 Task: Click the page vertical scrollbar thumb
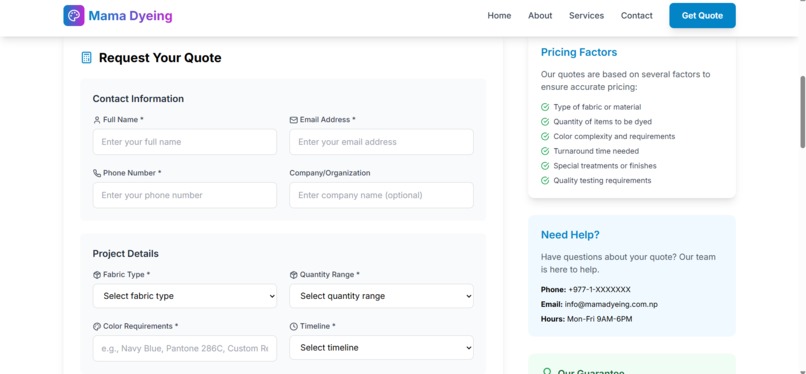tap(802, 112)
